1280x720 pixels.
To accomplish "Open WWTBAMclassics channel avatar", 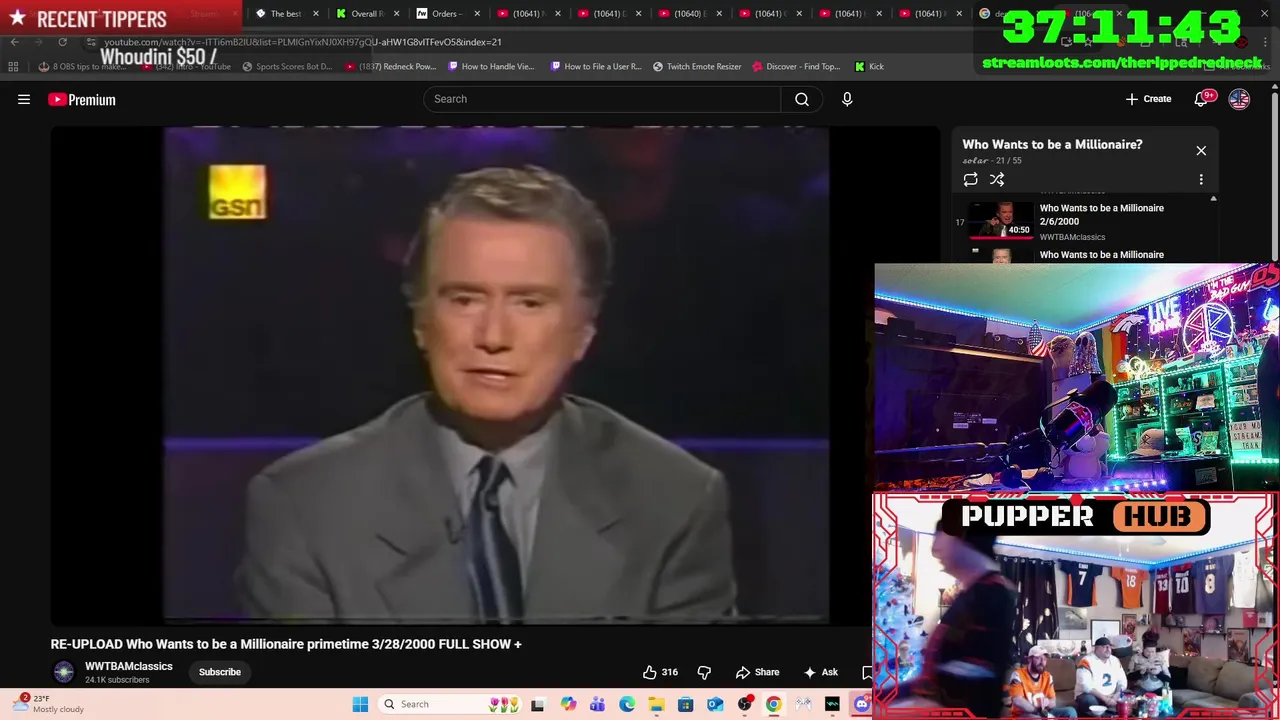I will click(64, 672).
